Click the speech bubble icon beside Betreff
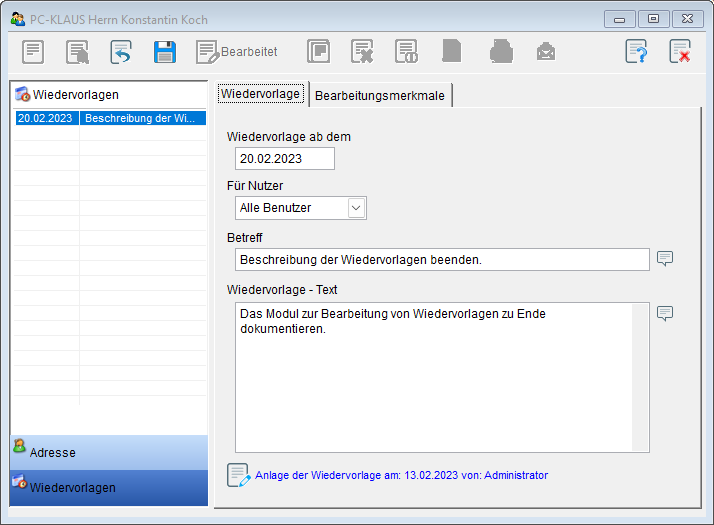Image resolution: width=714 pixels, height=525 pixels. click(665, 259)
